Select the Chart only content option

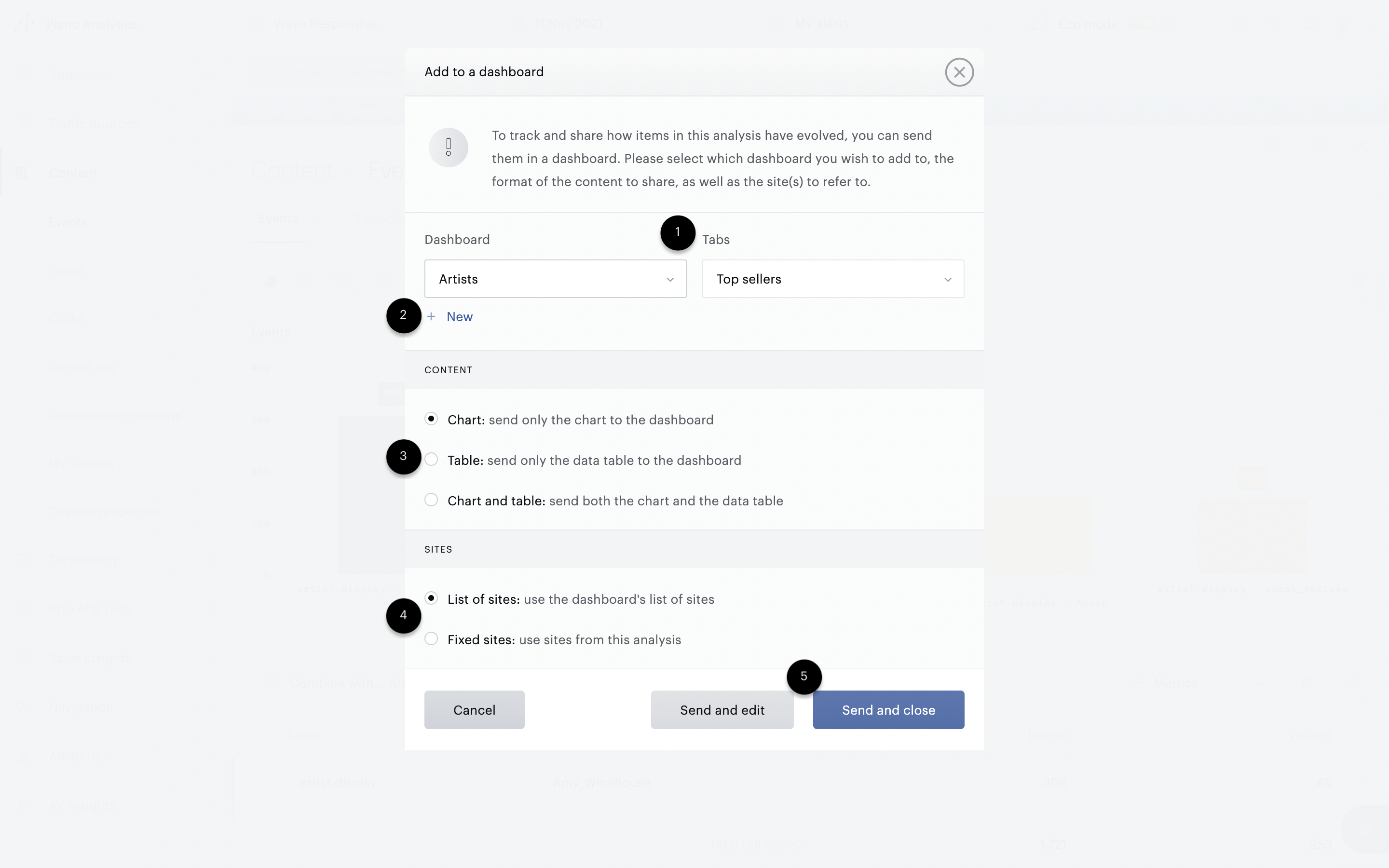[431, 419]
